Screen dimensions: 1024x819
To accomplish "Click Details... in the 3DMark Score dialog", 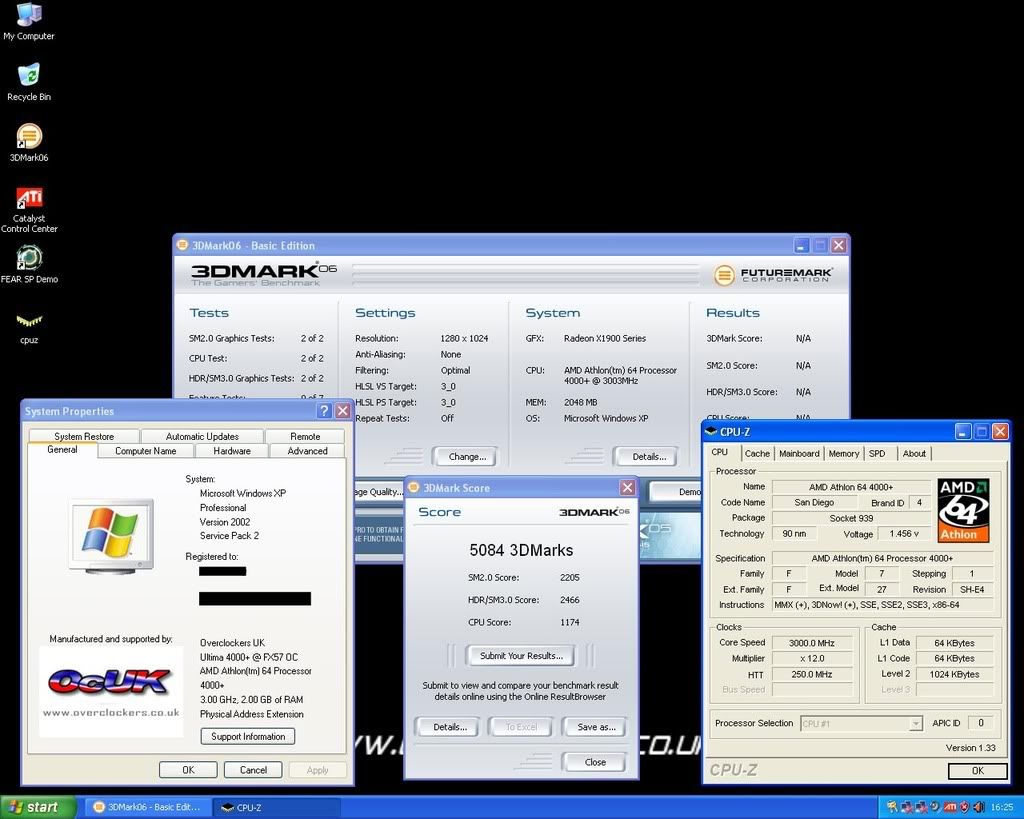I will click(x=450, y=727).
